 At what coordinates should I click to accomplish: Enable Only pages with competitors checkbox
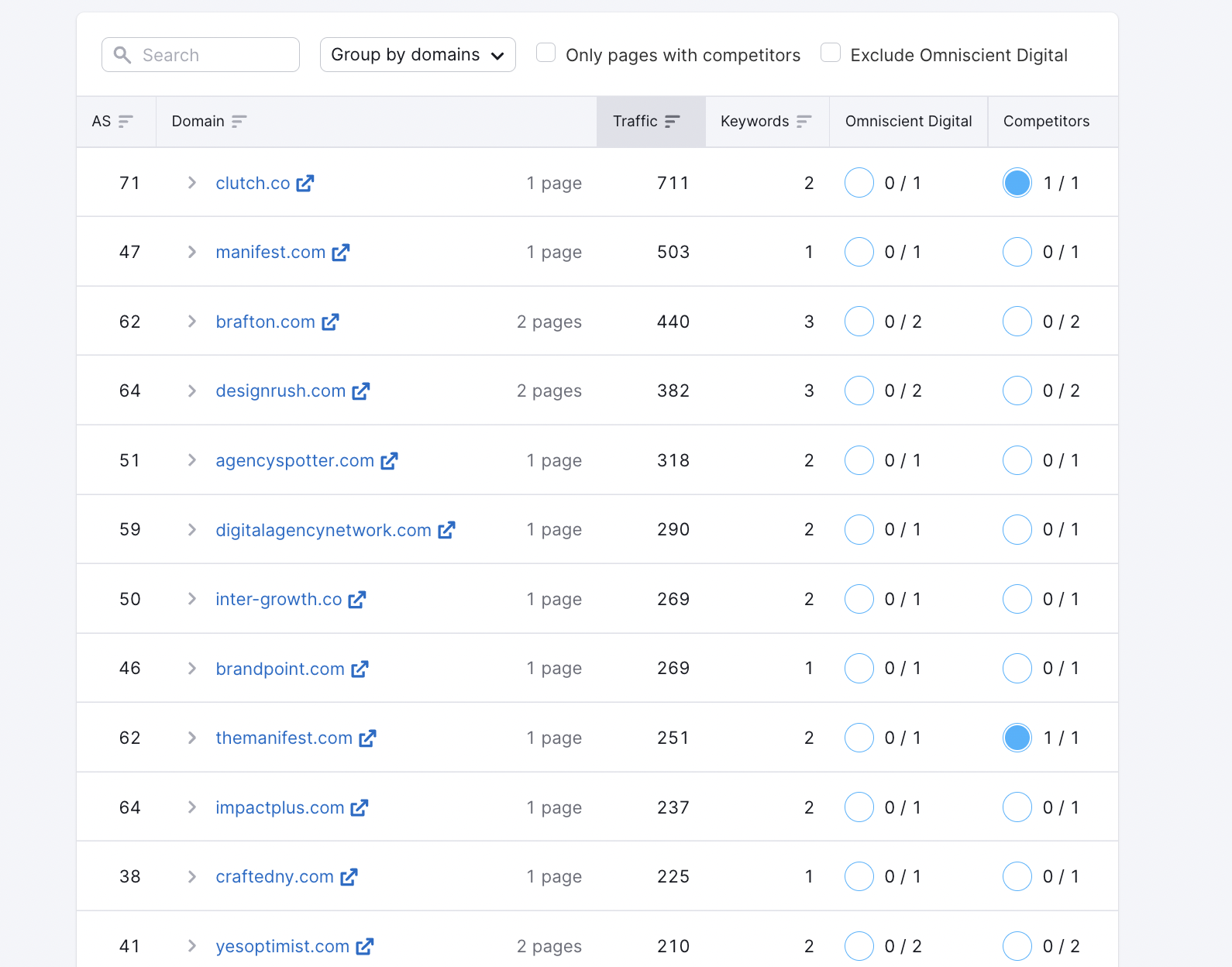pyautogui.click(x=546, y=53)
